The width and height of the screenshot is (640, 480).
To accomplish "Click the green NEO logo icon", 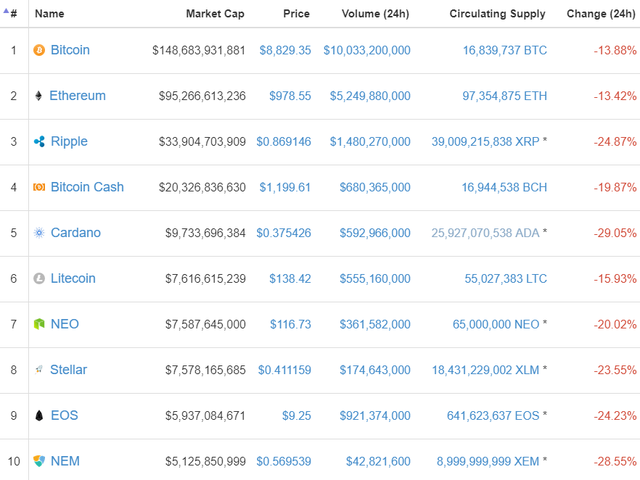I will tap(39, 324).
